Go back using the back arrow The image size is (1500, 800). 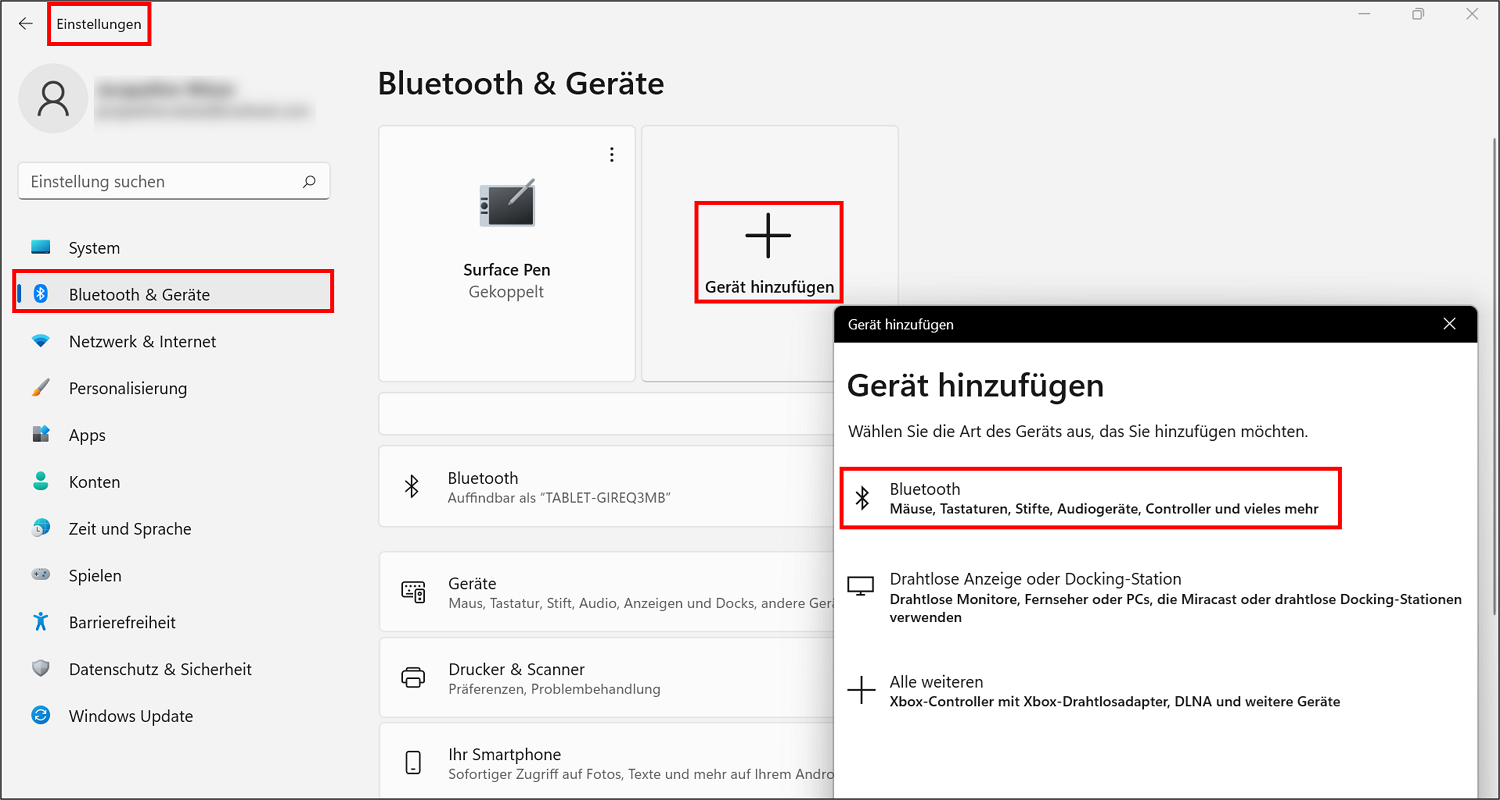25,24
